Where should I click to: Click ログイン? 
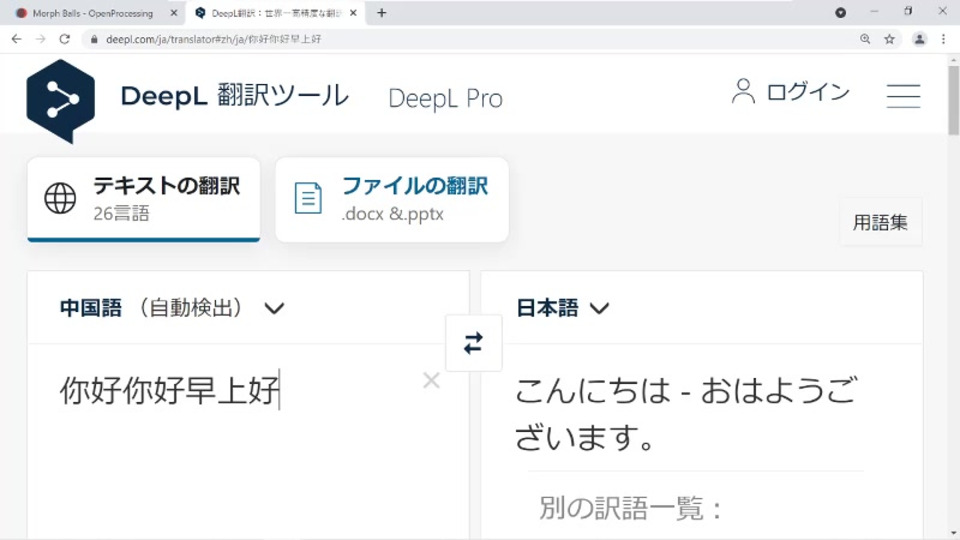point(808,92)
